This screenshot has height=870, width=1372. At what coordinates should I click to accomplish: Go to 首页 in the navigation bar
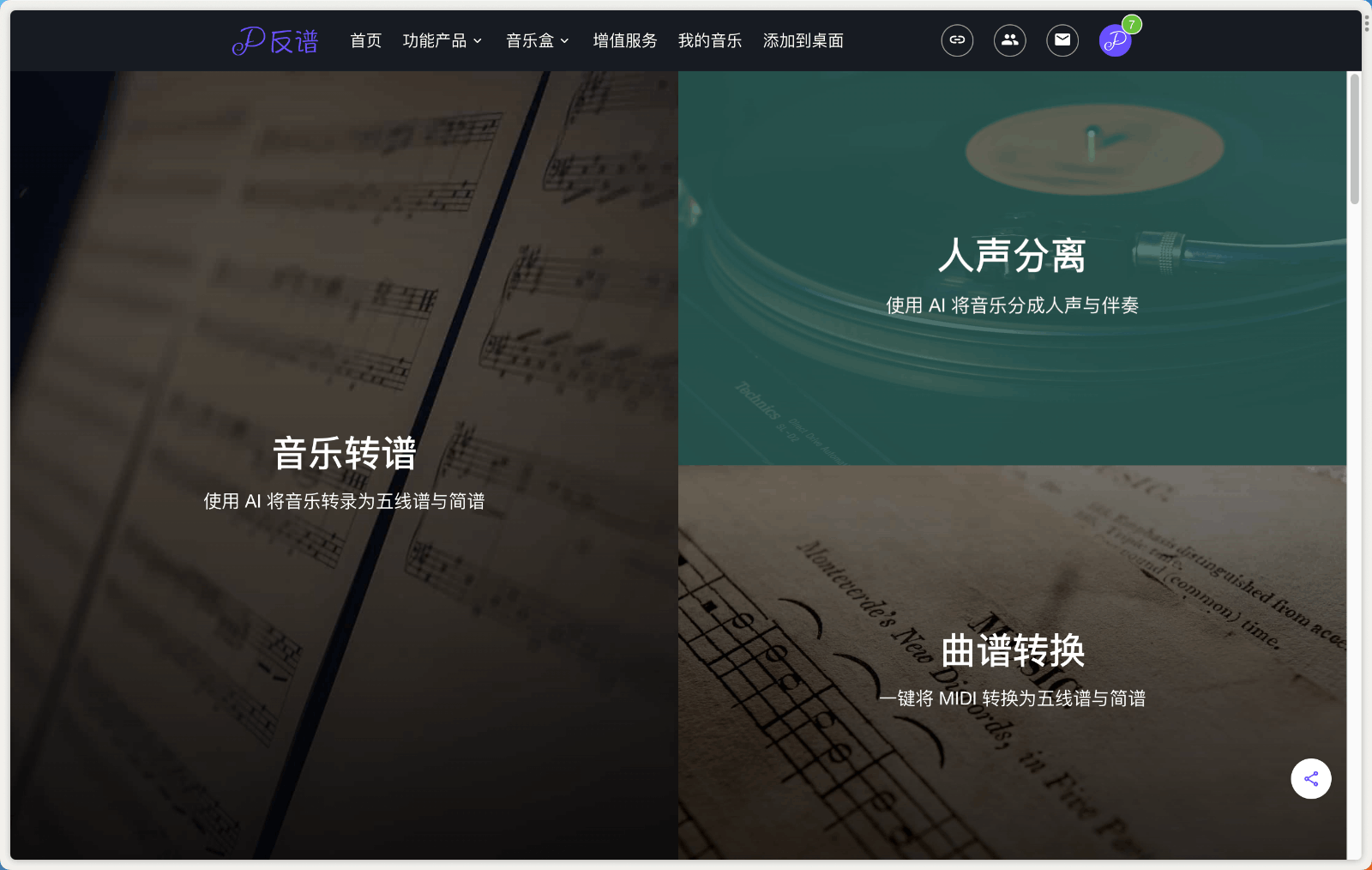click(x=365, y=40)
